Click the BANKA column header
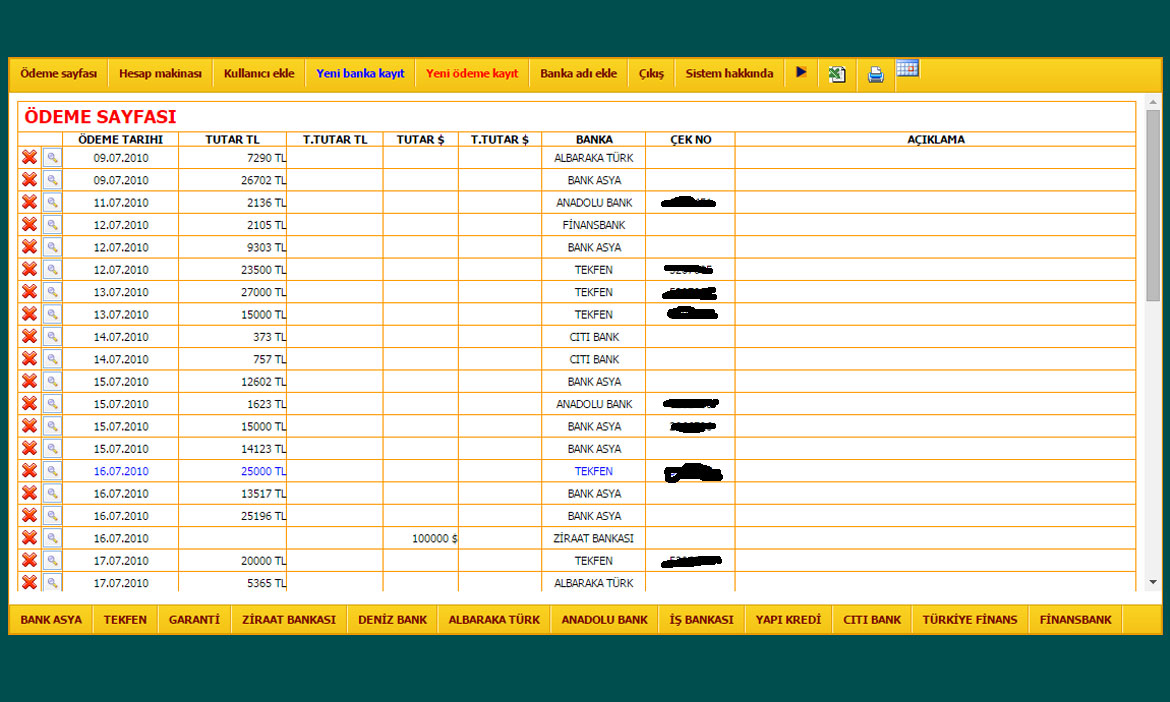 (x=594, y=139)
